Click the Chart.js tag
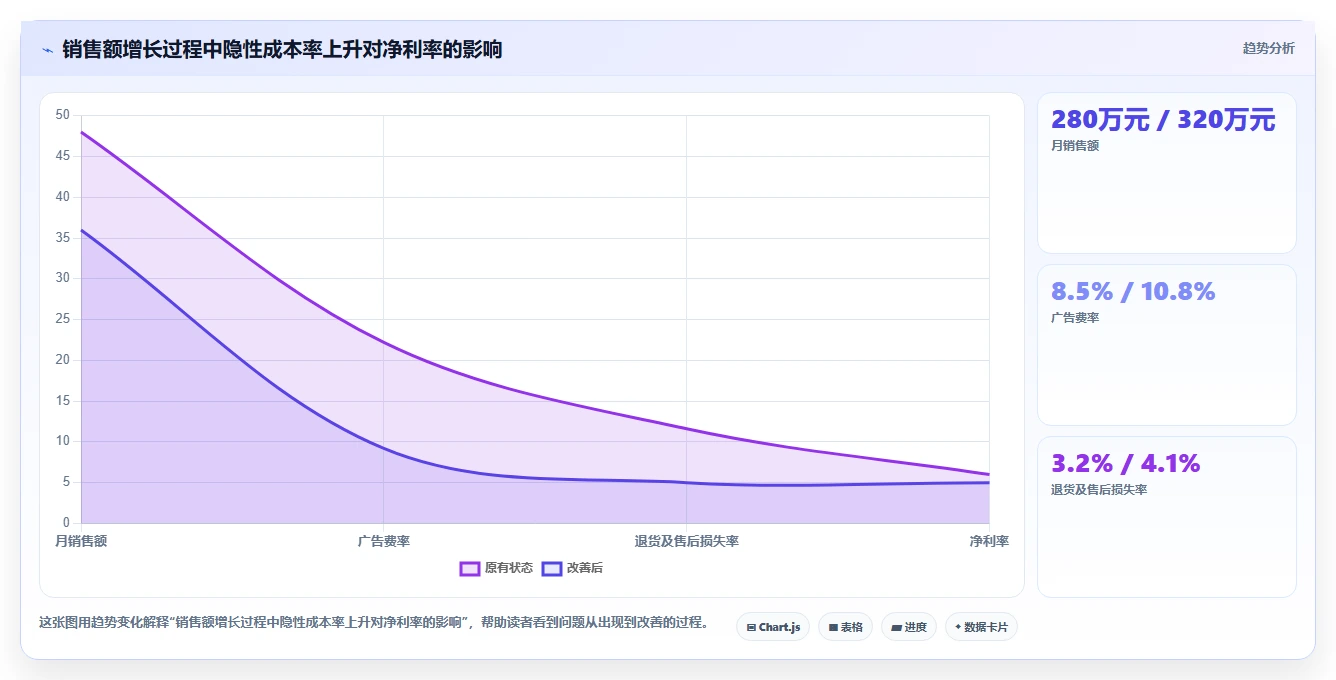This screenshot has height=680, width=1336. [773, 627]
